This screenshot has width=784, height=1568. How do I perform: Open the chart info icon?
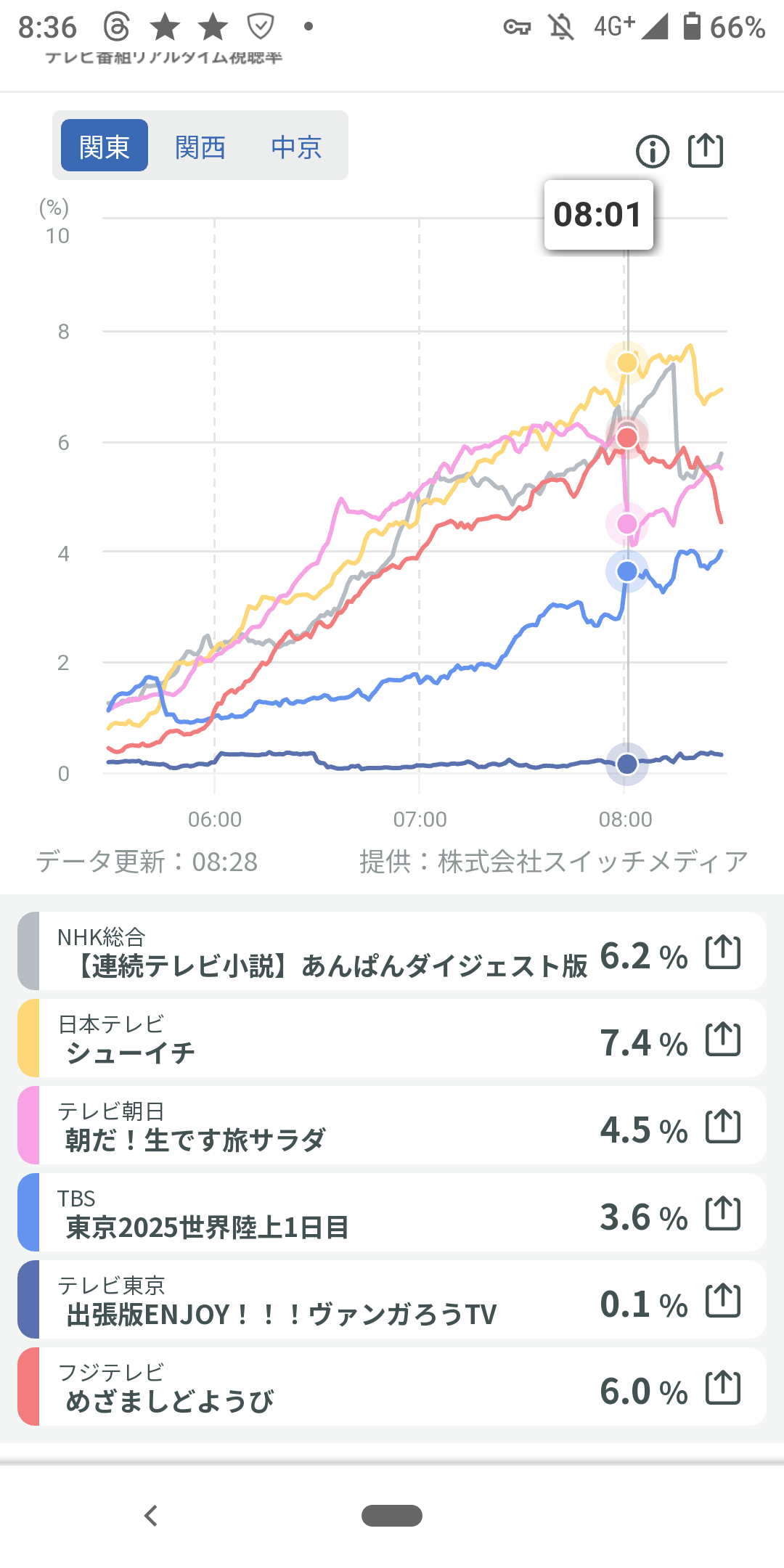652,152
